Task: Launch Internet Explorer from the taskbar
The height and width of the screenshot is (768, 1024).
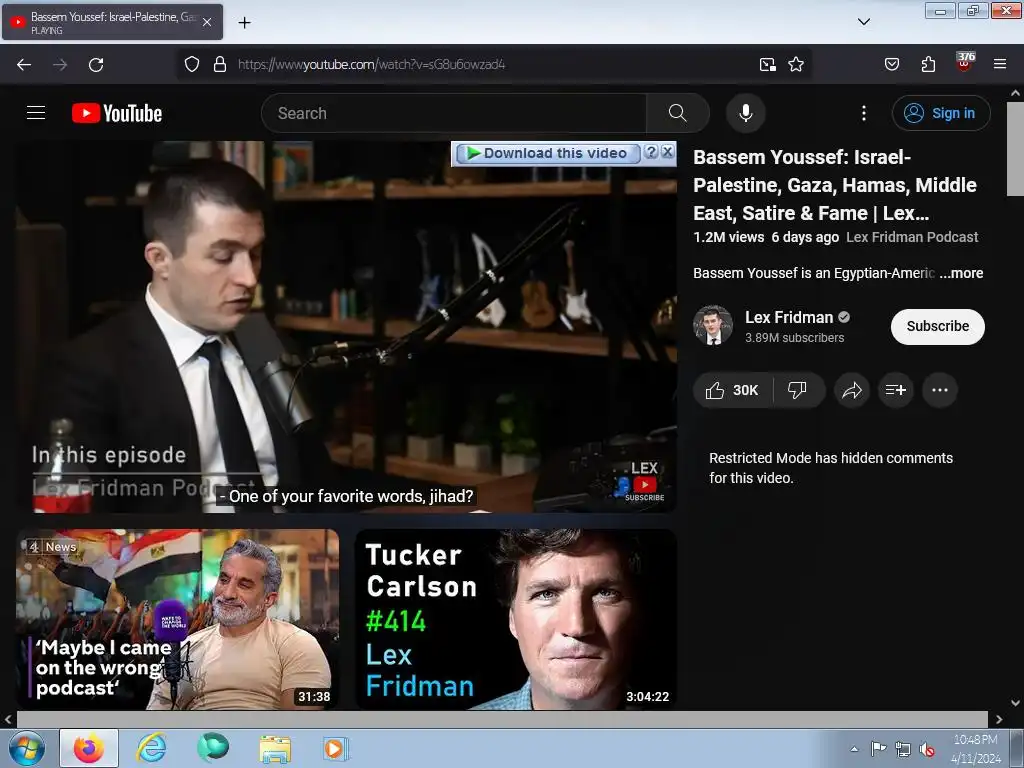Action: (x=151, y=748)
